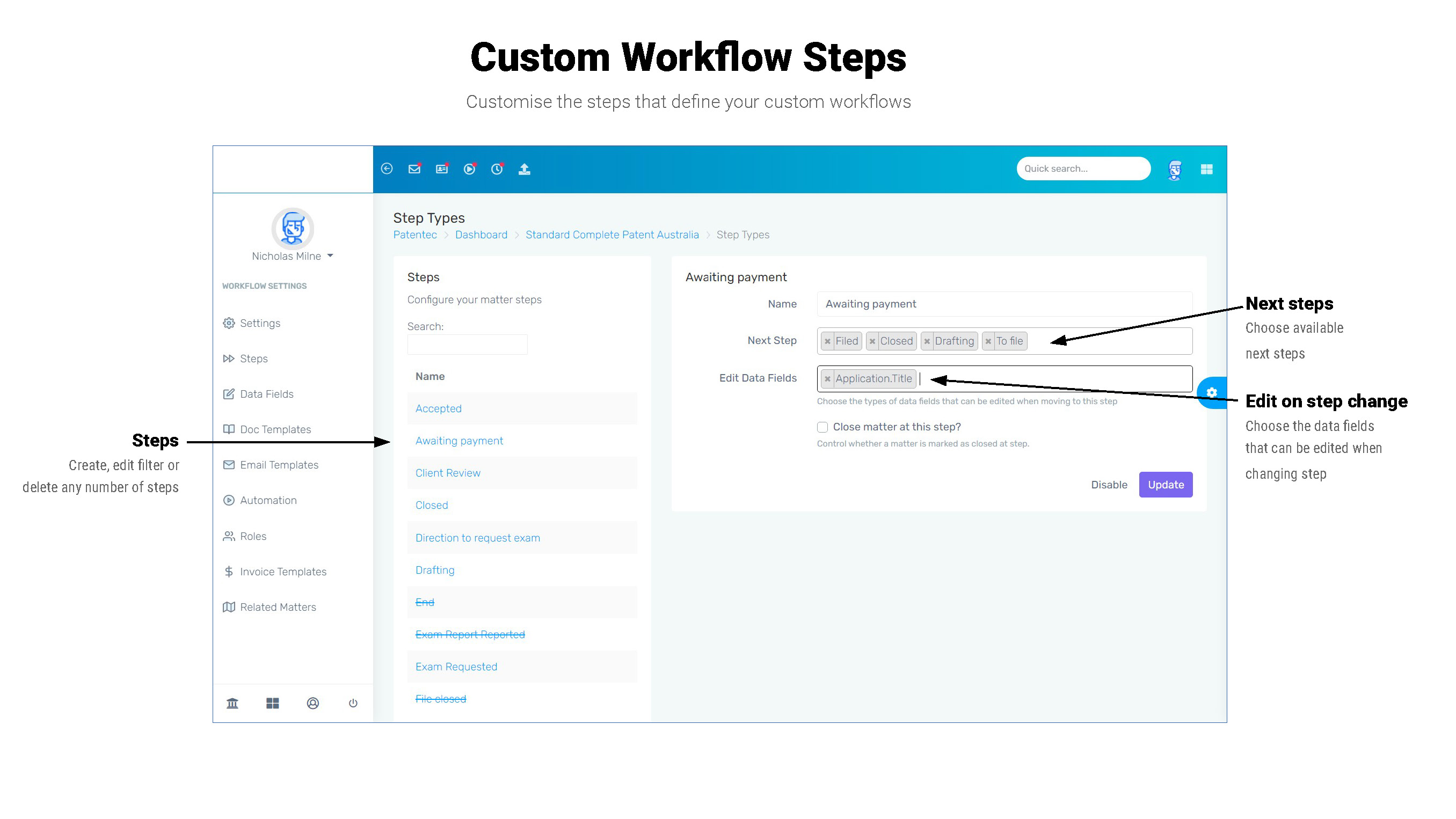The image size is (1456, 819).
Task: Open the Next Step multi-select field
Action: (1004, 341)
